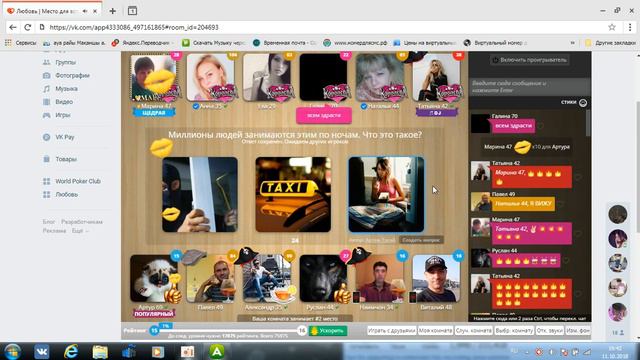
Task: Click the Моя комната button
Action: pyautogui.click(x=435, y=331)
